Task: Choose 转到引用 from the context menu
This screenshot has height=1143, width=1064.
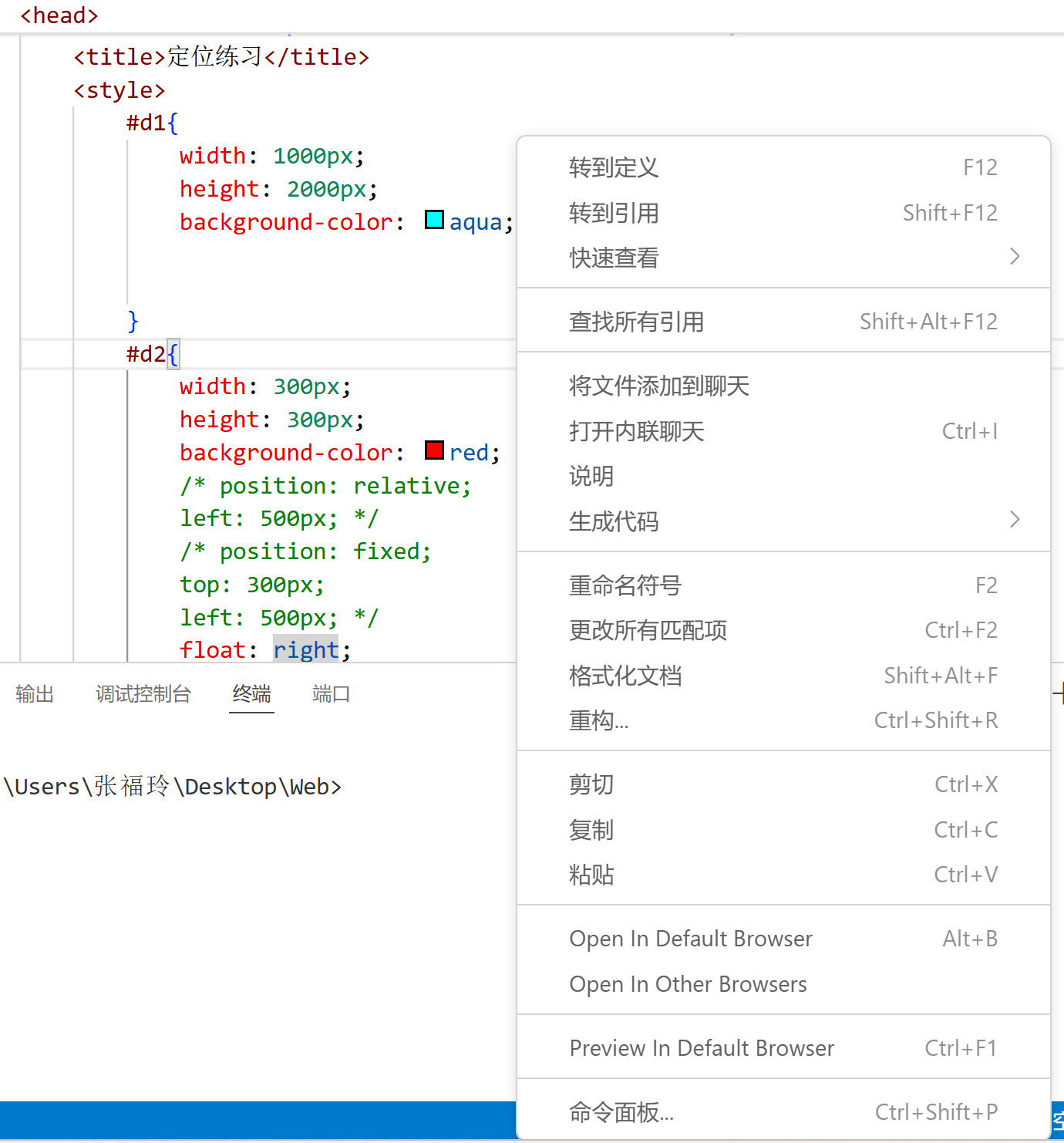Action: tap(783, 213)
